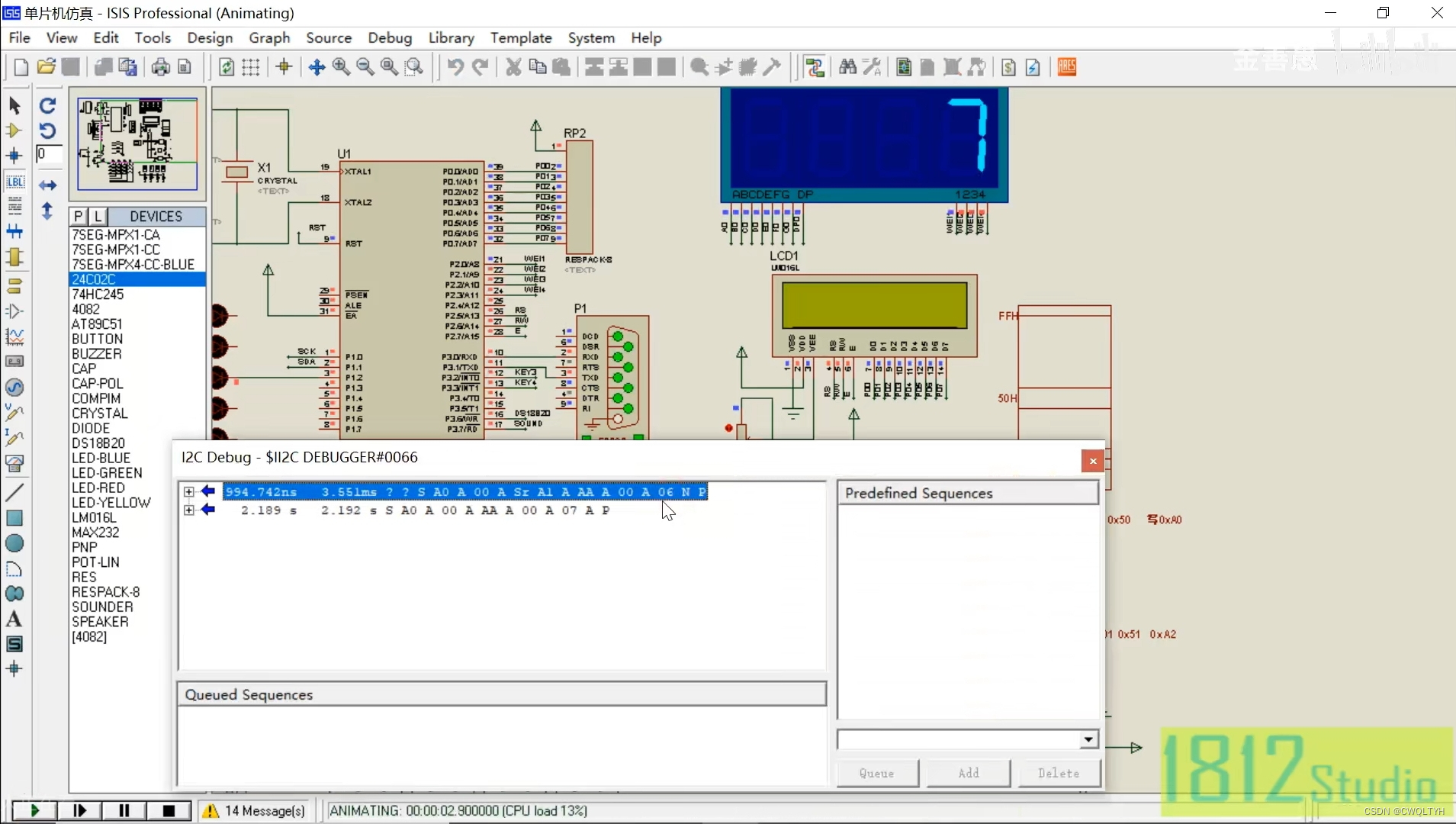Click the Zoom In magnifier

coord(341,67)
